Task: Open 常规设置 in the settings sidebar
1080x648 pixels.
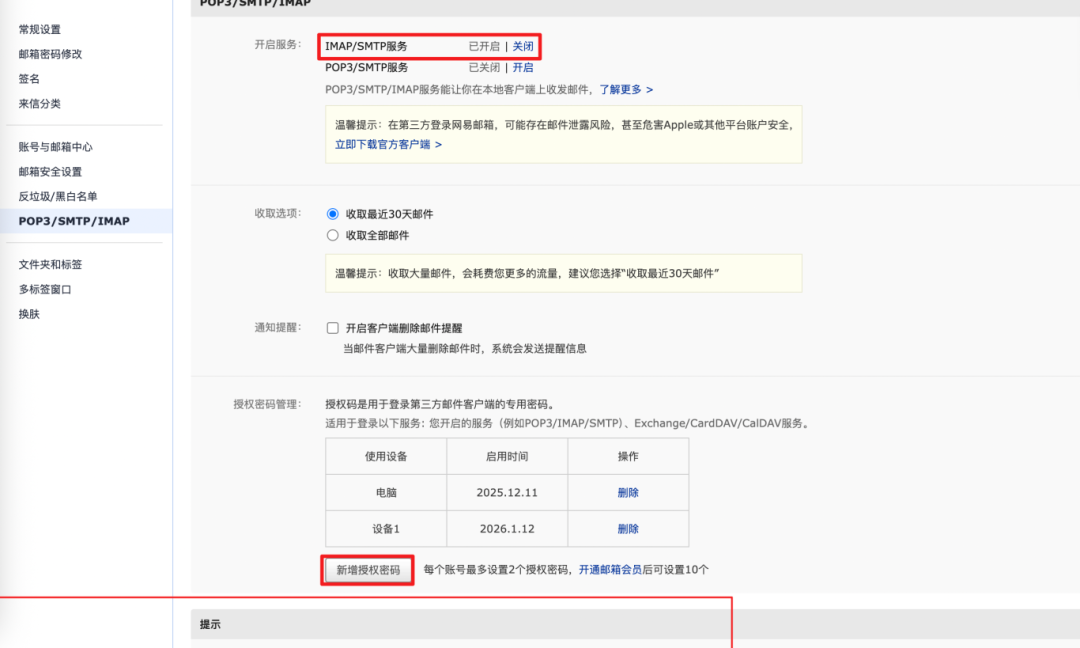Action: 39,30
